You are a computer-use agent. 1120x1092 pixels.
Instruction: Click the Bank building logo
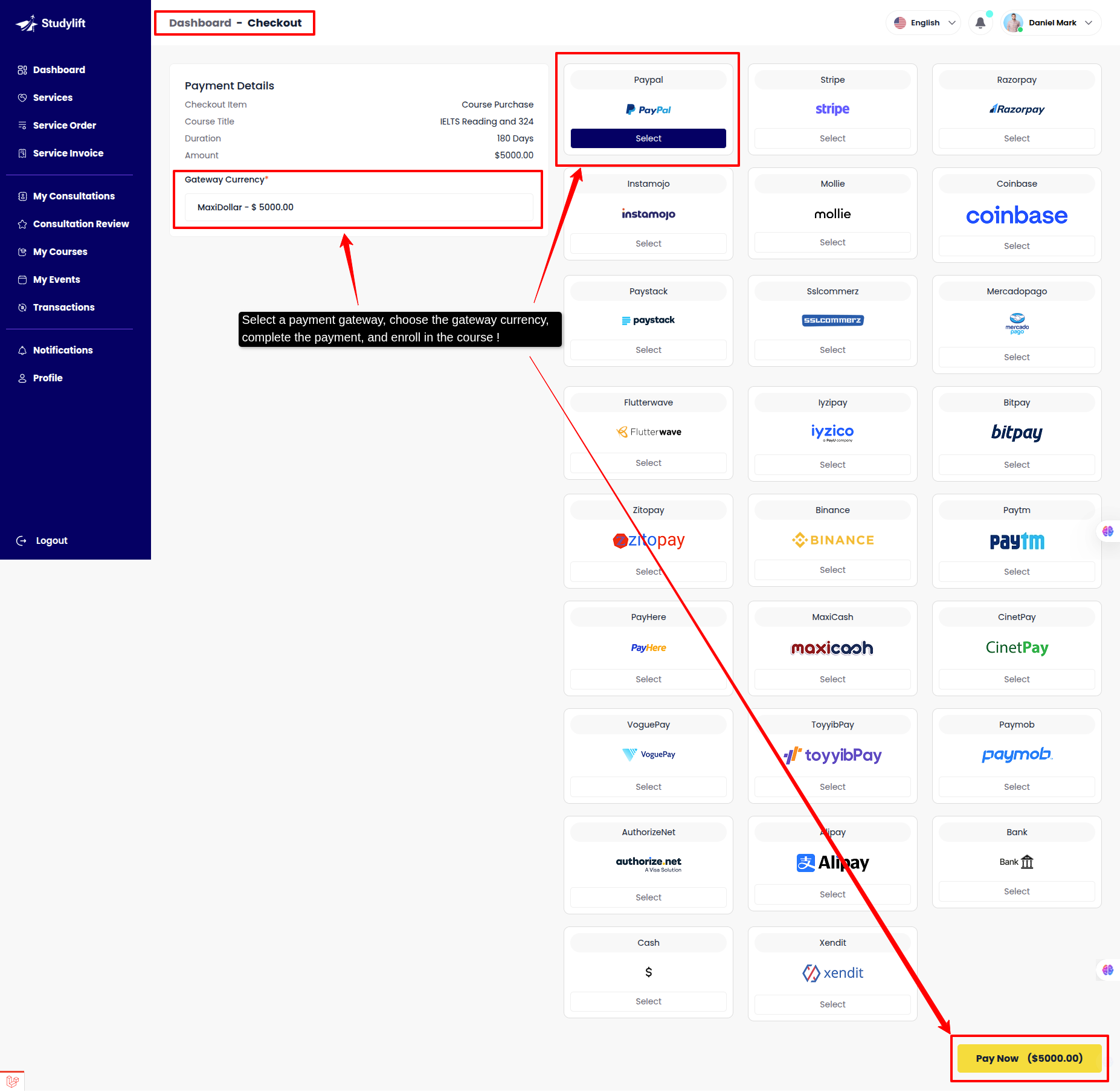pos(1017,862)
